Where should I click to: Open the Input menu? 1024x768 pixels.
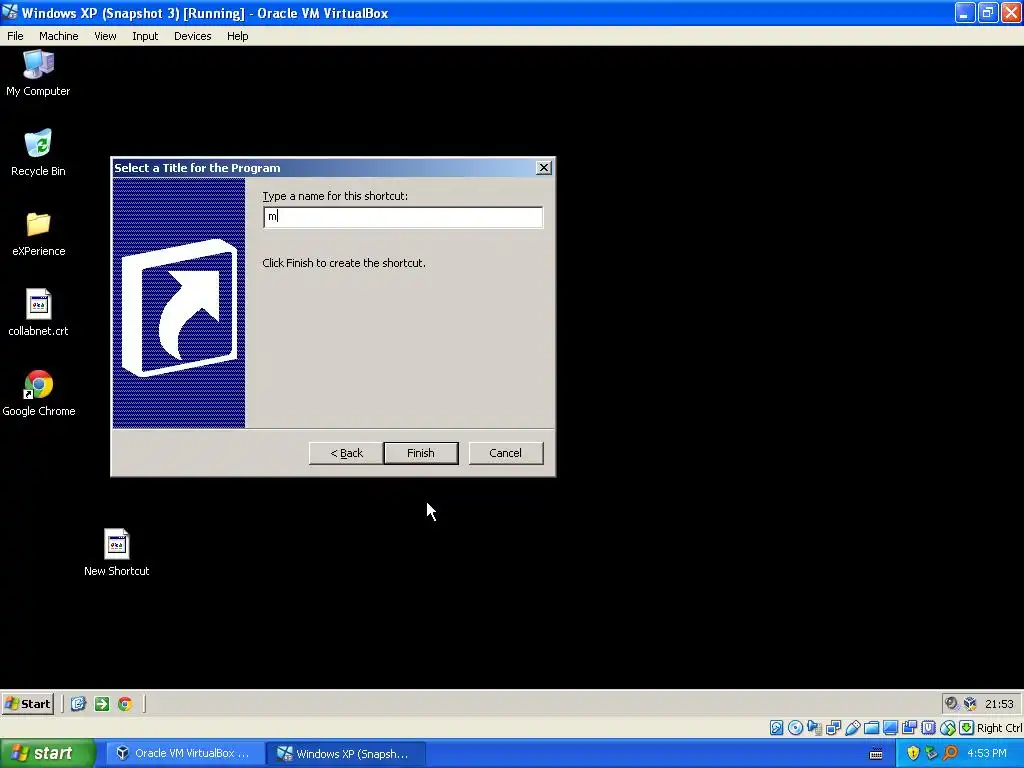pos(145,36)
